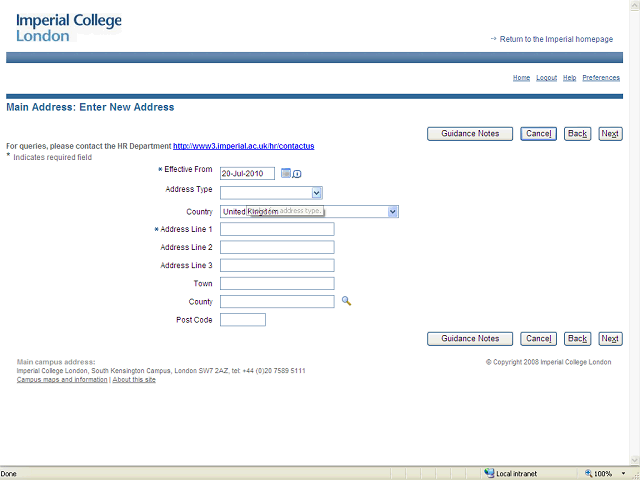
Task: Go to Home in top navigation
Action: (x=521, y=78)
